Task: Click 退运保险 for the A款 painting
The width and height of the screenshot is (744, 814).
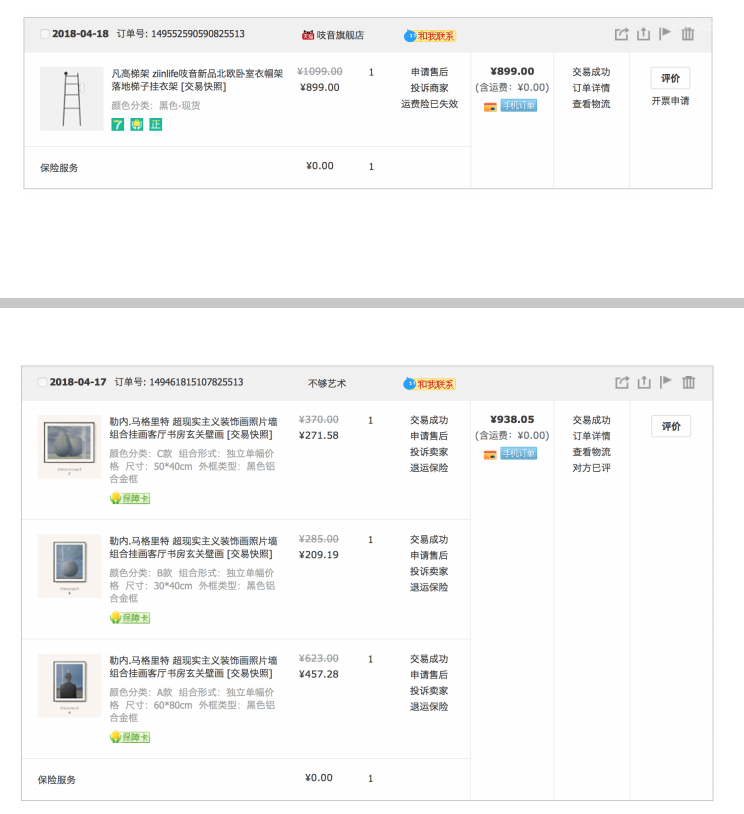Action: point(429,707)
